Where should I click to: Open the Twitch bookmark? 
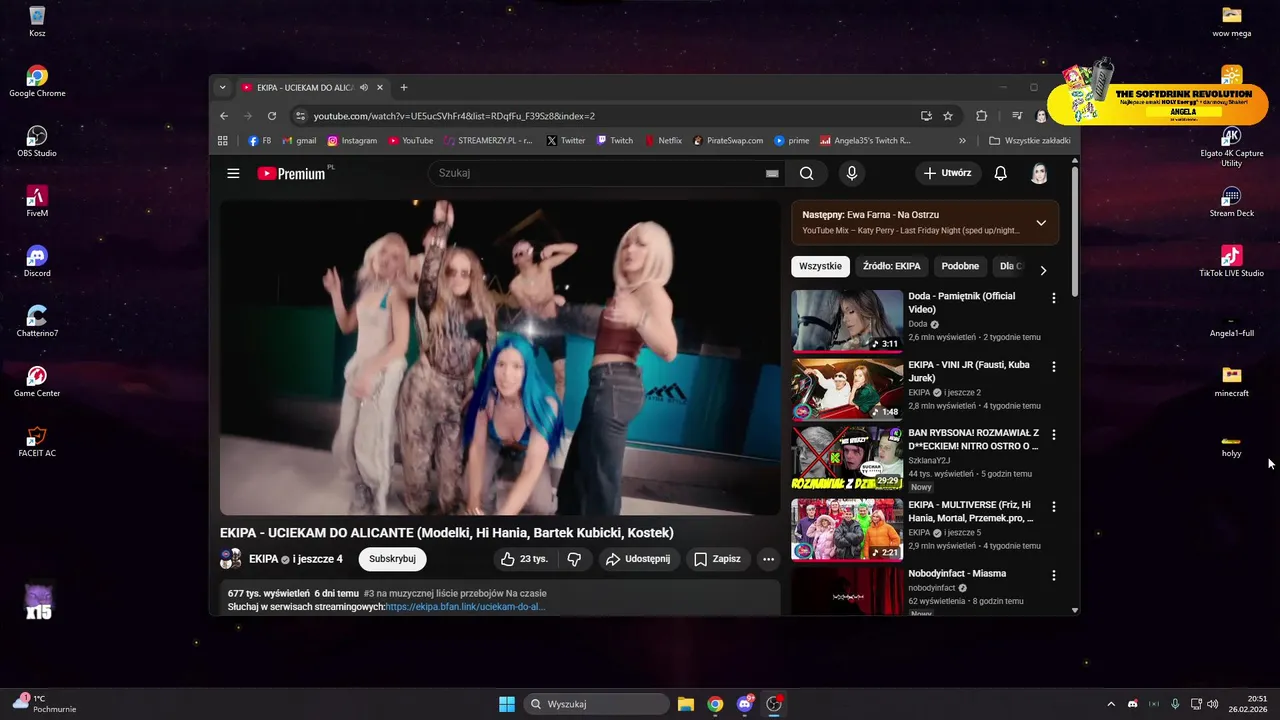tap(615, 141)
